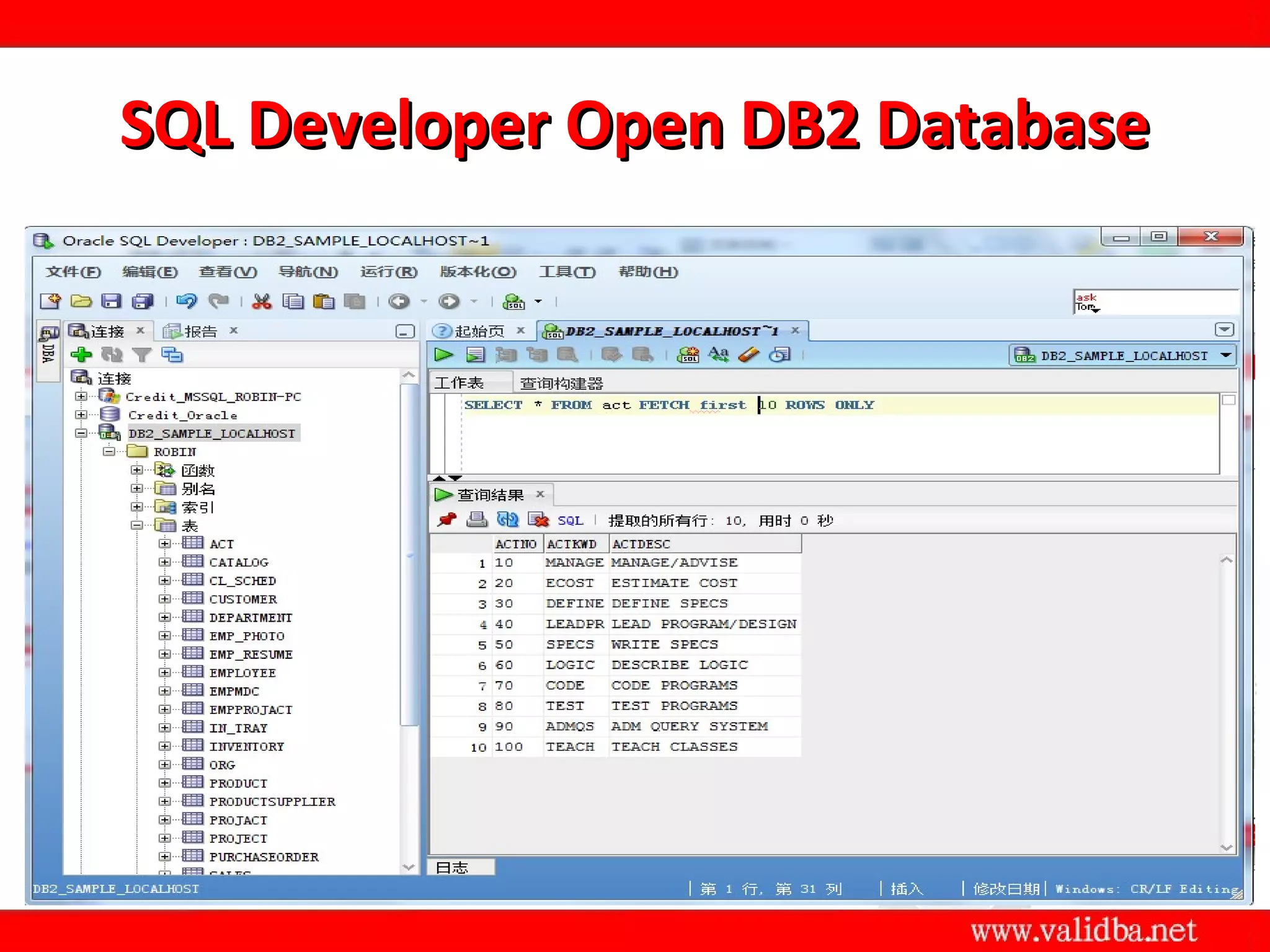Open the DB2_SAMPLE_LOCALHOST connection dropdown
Image resolution: width=1270 pixels, height=952 pixels.
click(x=1123, y=356)
